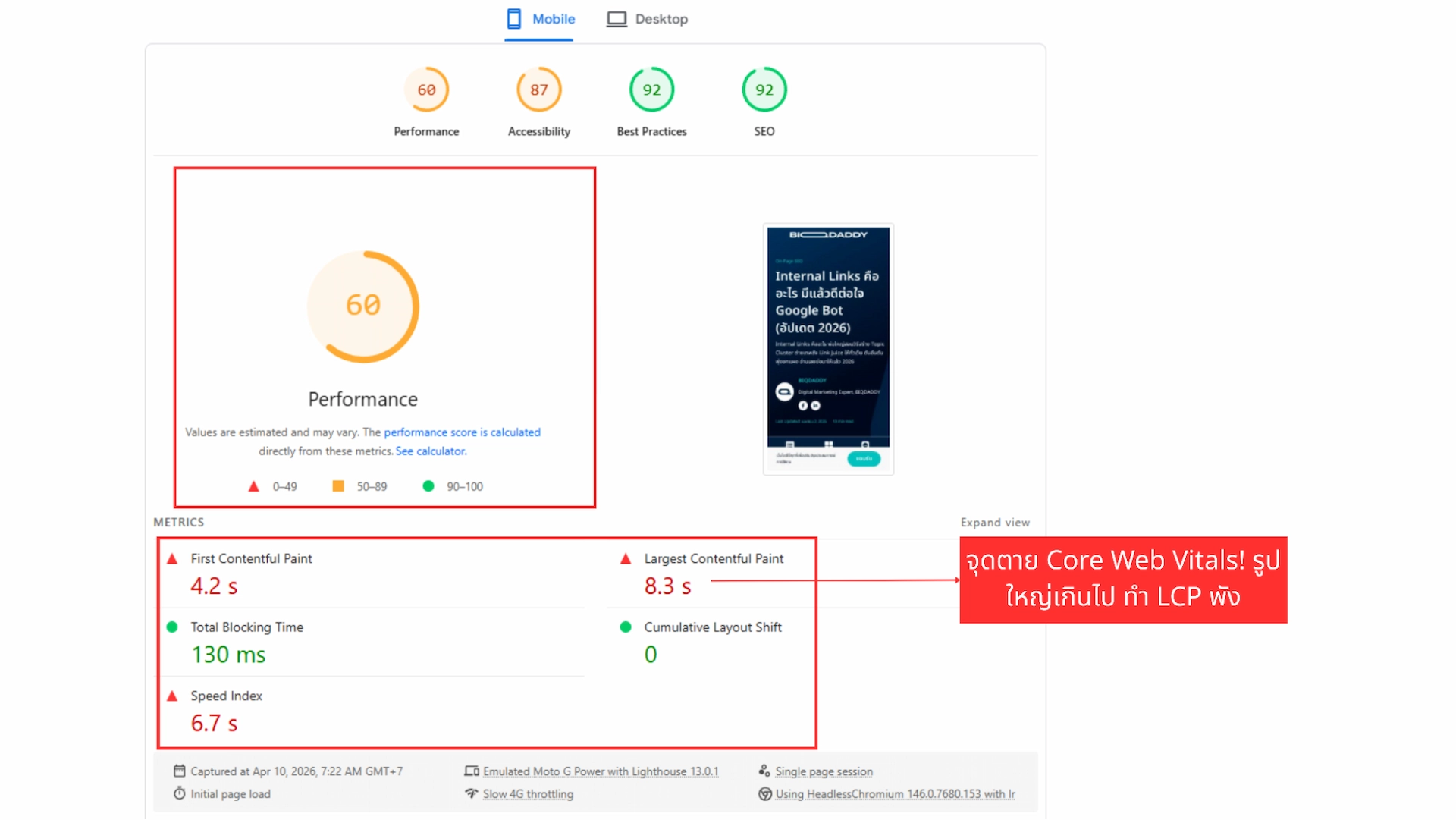Click the Largest Contentful Paint metric label

pyautogui.click(x=714, y=559)
